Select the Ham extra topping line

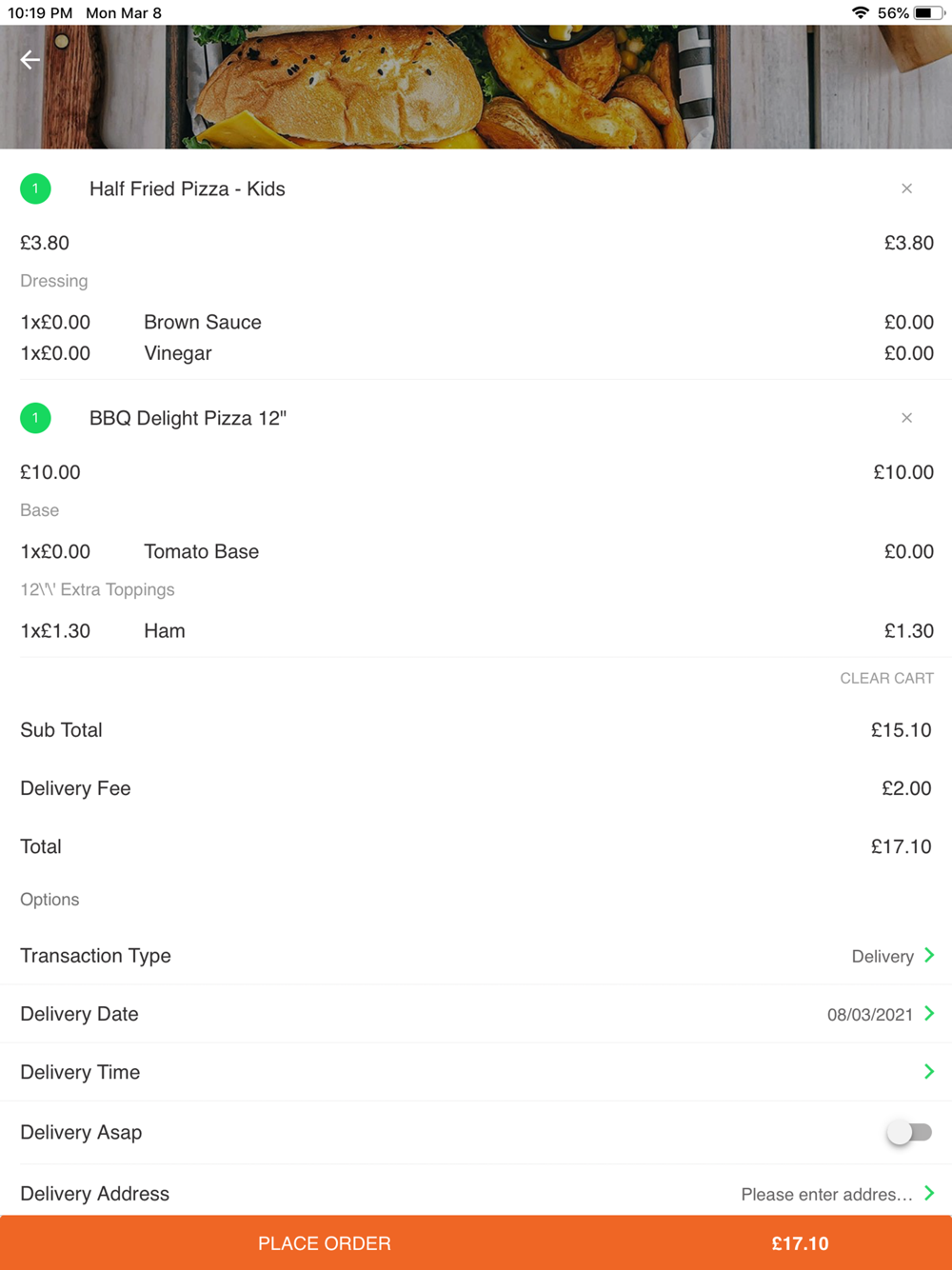point(476,630)
